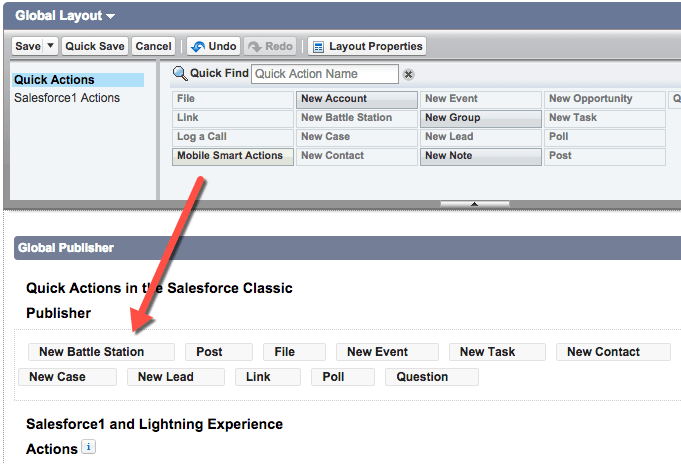Click the Cancel button

pyautogui.click(x=153, y=46)
